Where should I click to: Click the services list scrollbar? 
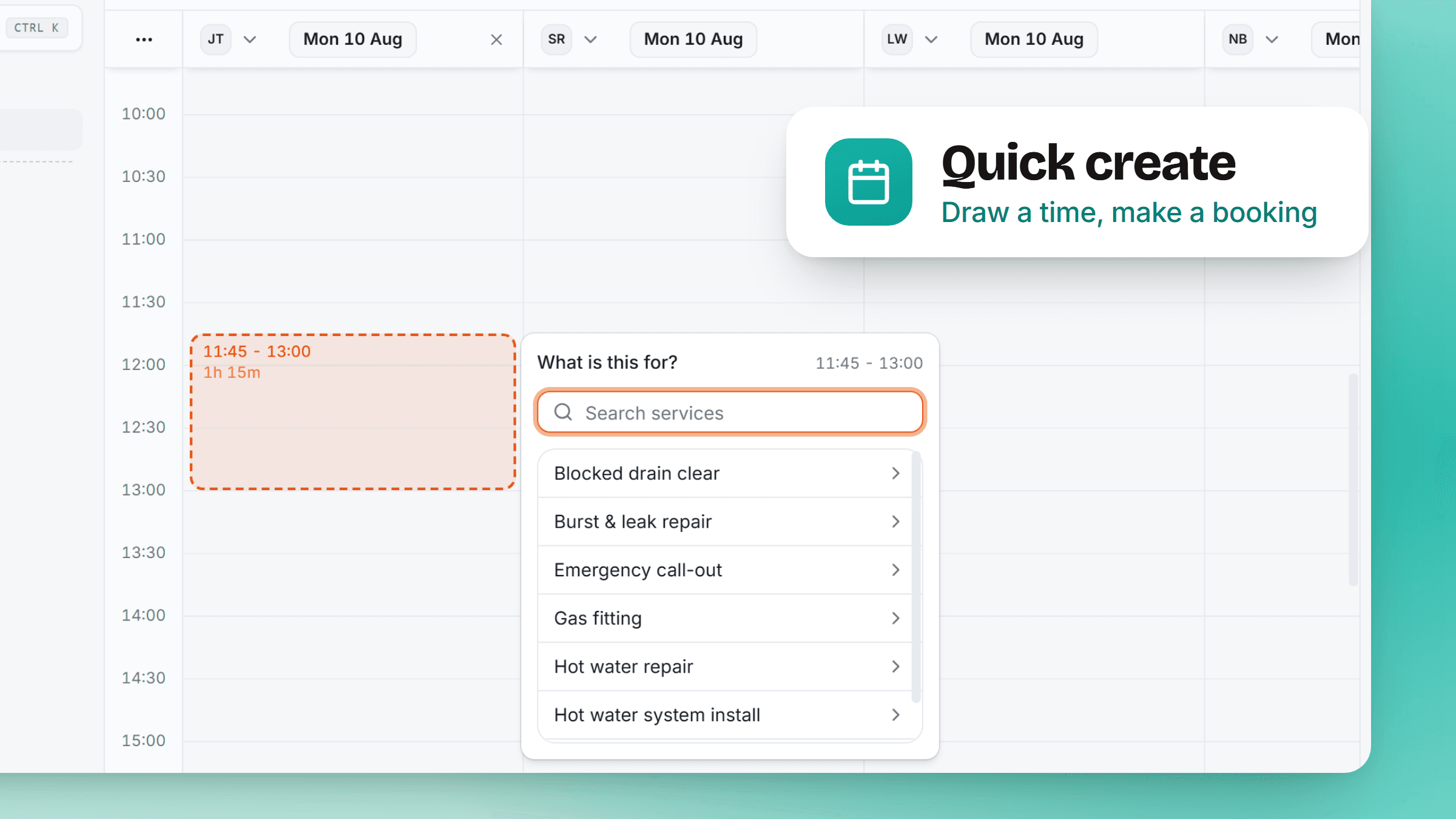[916, 576]
